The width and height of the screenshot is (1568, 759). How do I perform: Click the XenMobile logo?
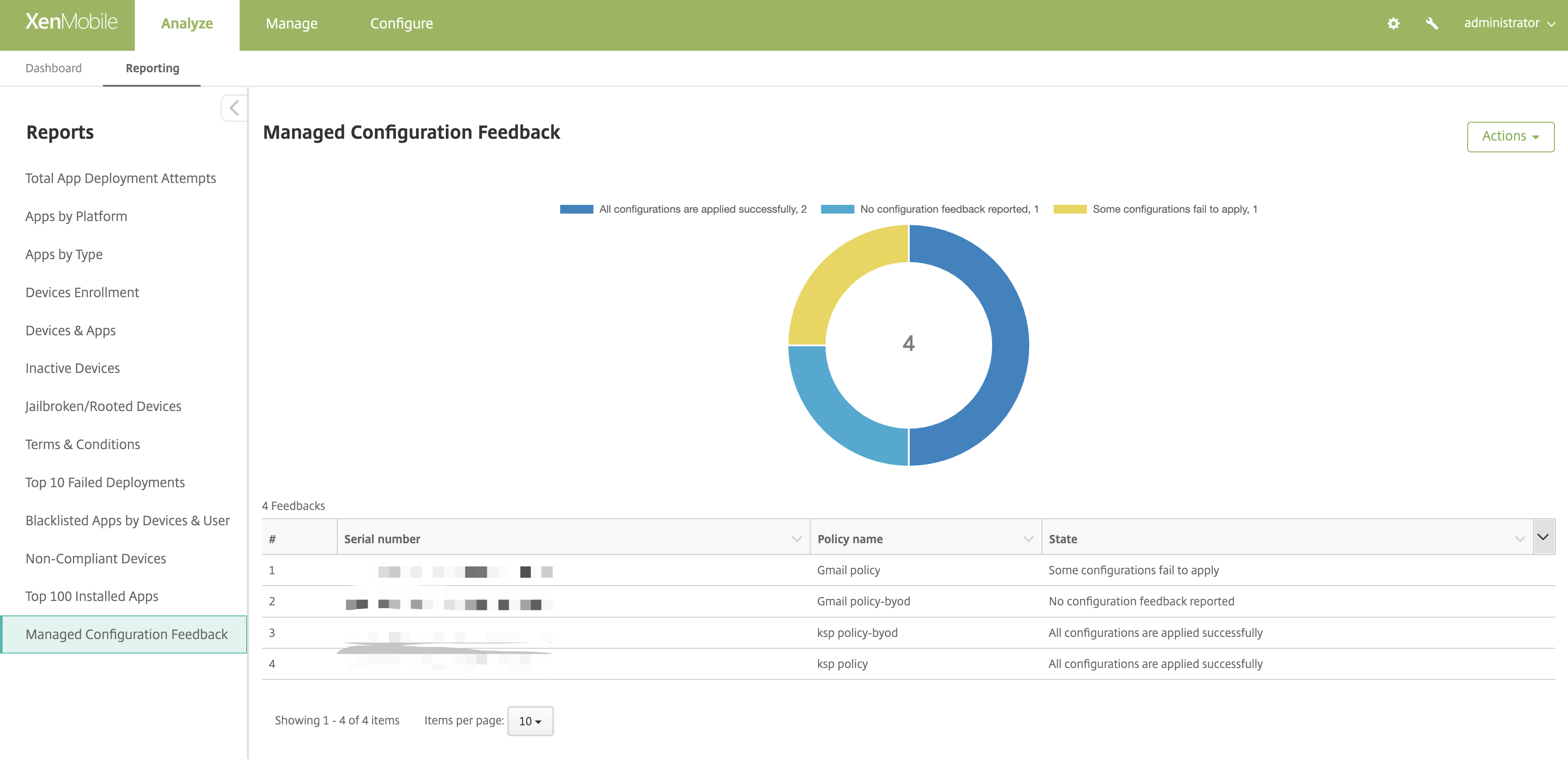click(71, 22)
